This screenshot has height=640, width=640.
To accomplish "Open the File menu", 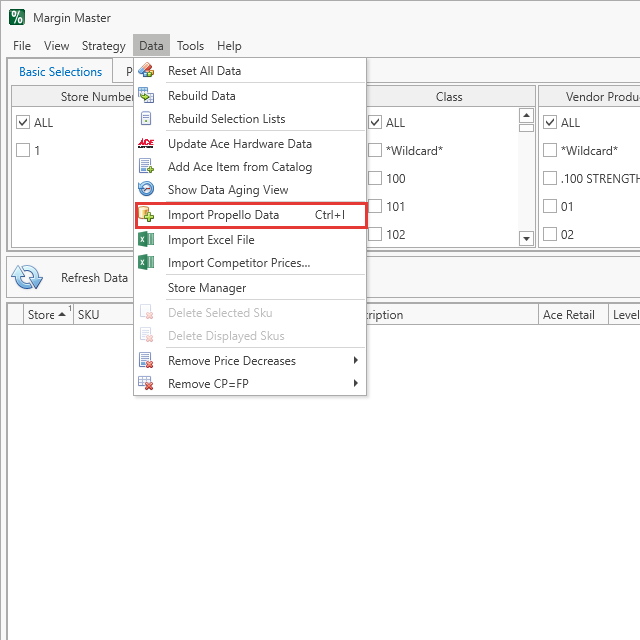I will [22, 46].
